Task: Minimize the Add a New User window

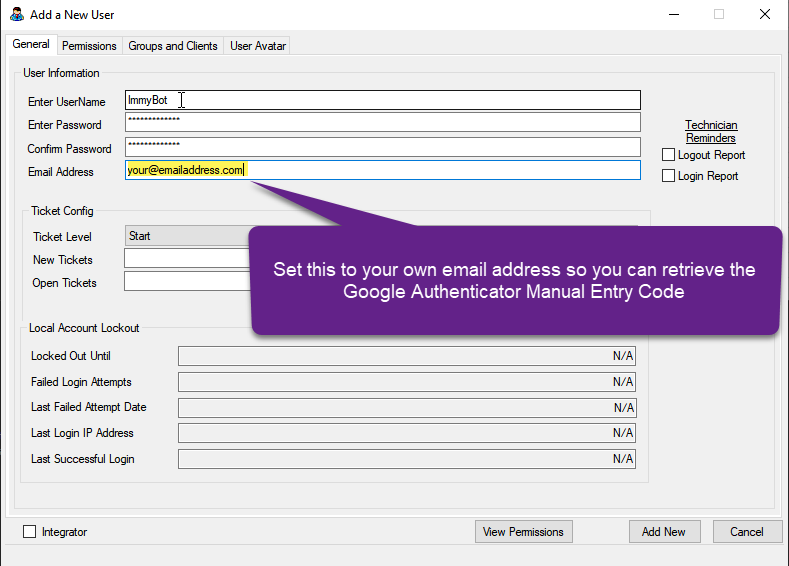Action: point(673,14)
